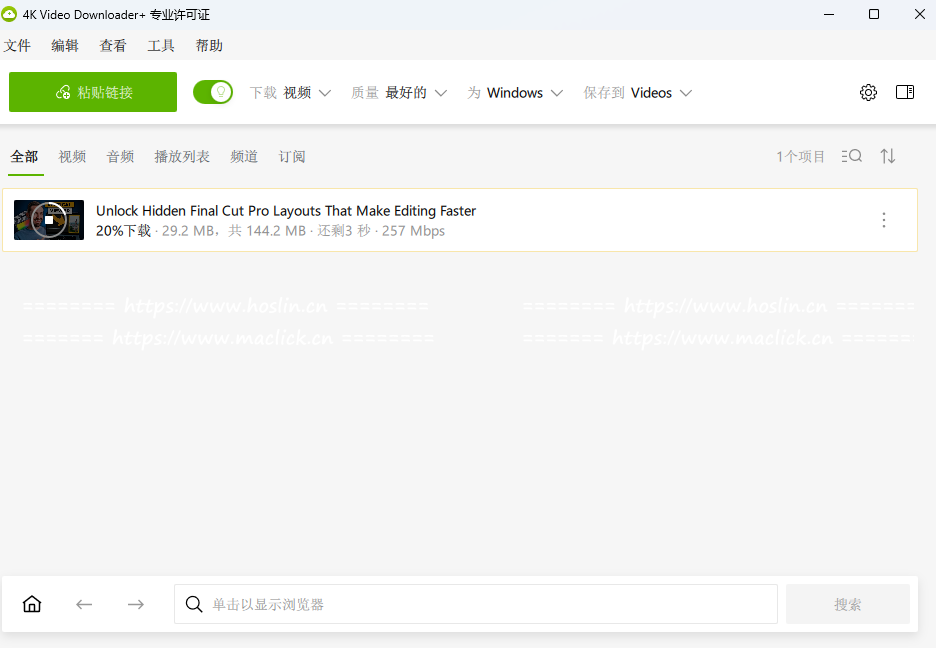936x648 pixels.
Task: Open the 工具 menu
Action: [x=161, y=45]
